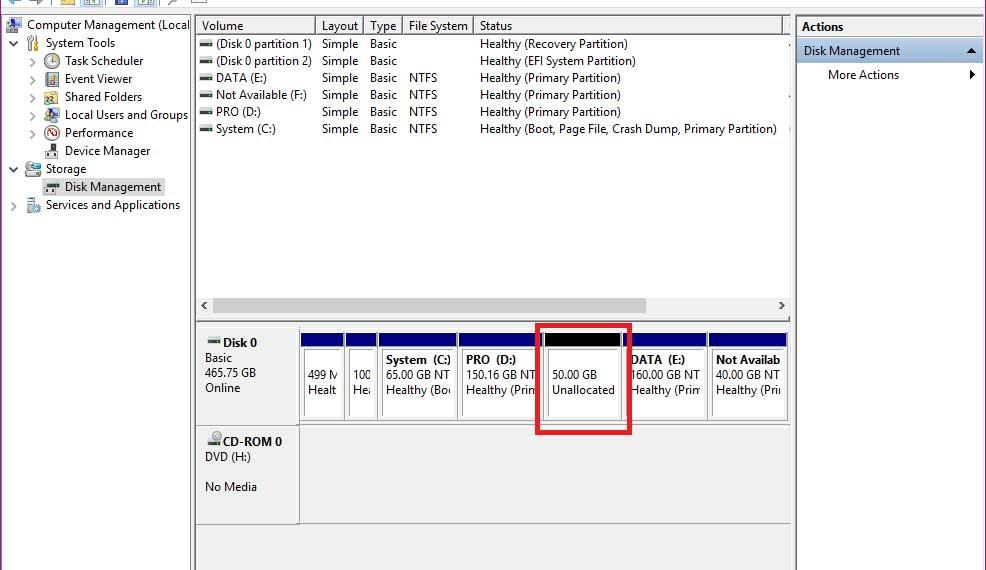Image resolution: width=986 pixels, height=570 pixels.
Task: Select the 499 MB recovery partition block
Action: 322,376
